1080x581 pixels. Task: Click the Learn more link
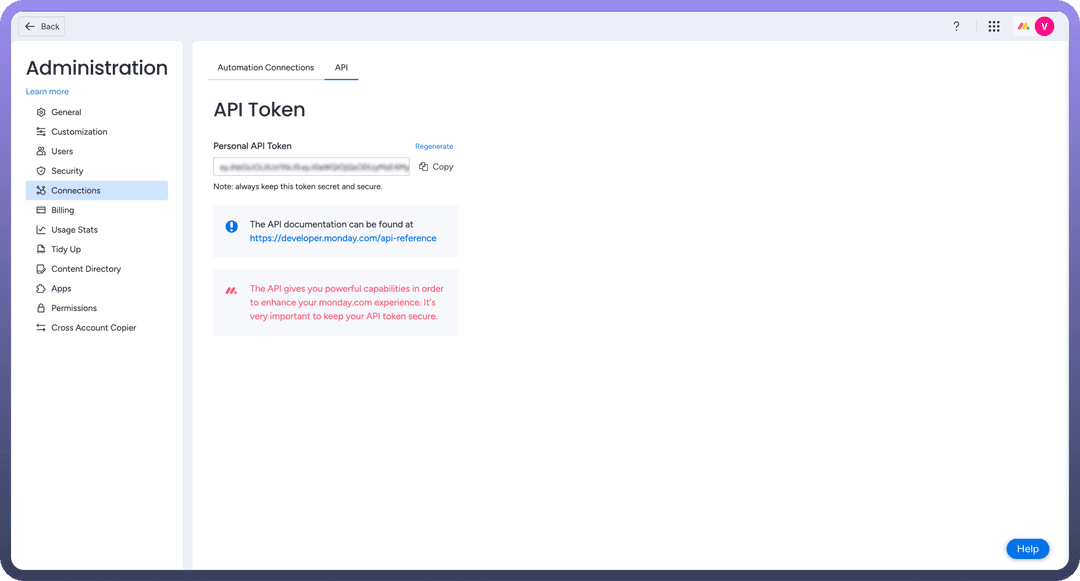pos(47,92)
